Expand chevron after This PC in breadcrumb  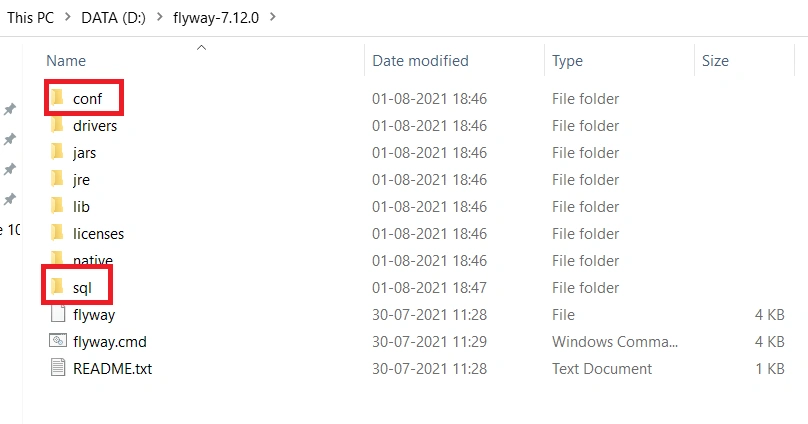click(68, 17)
